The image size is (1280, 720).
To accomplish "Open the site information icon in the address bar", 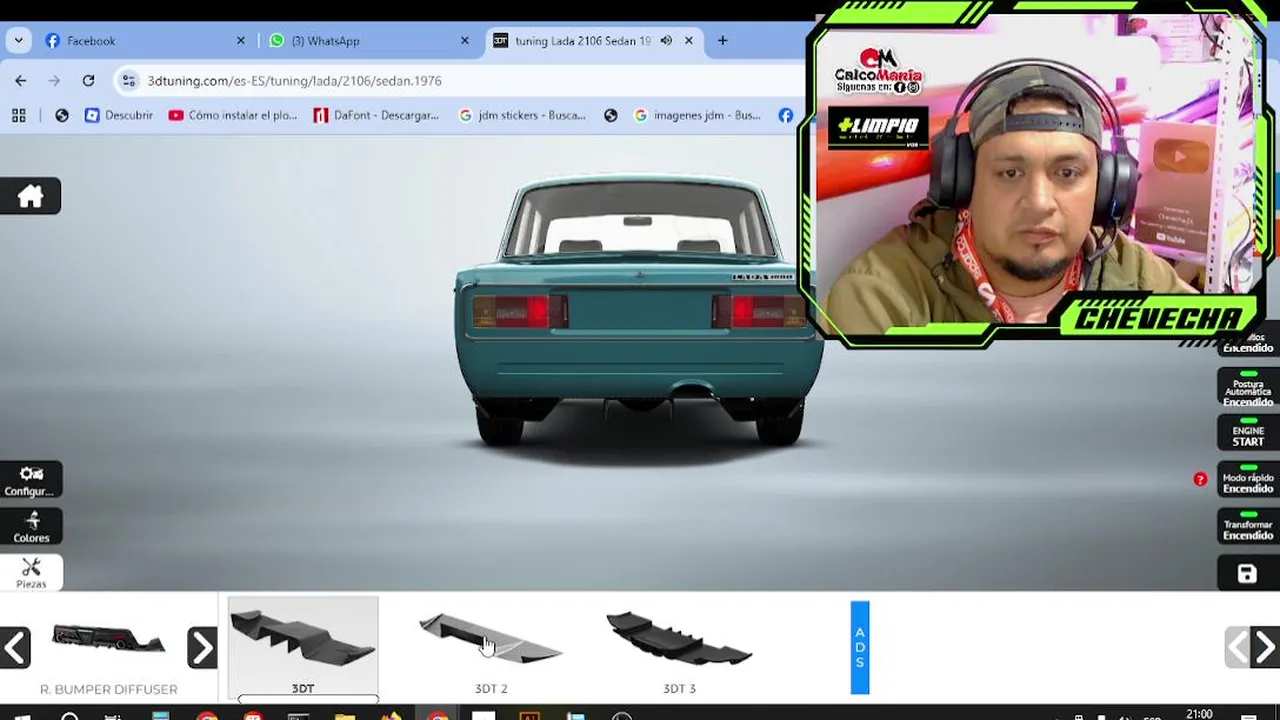I will tap(128, 81).
